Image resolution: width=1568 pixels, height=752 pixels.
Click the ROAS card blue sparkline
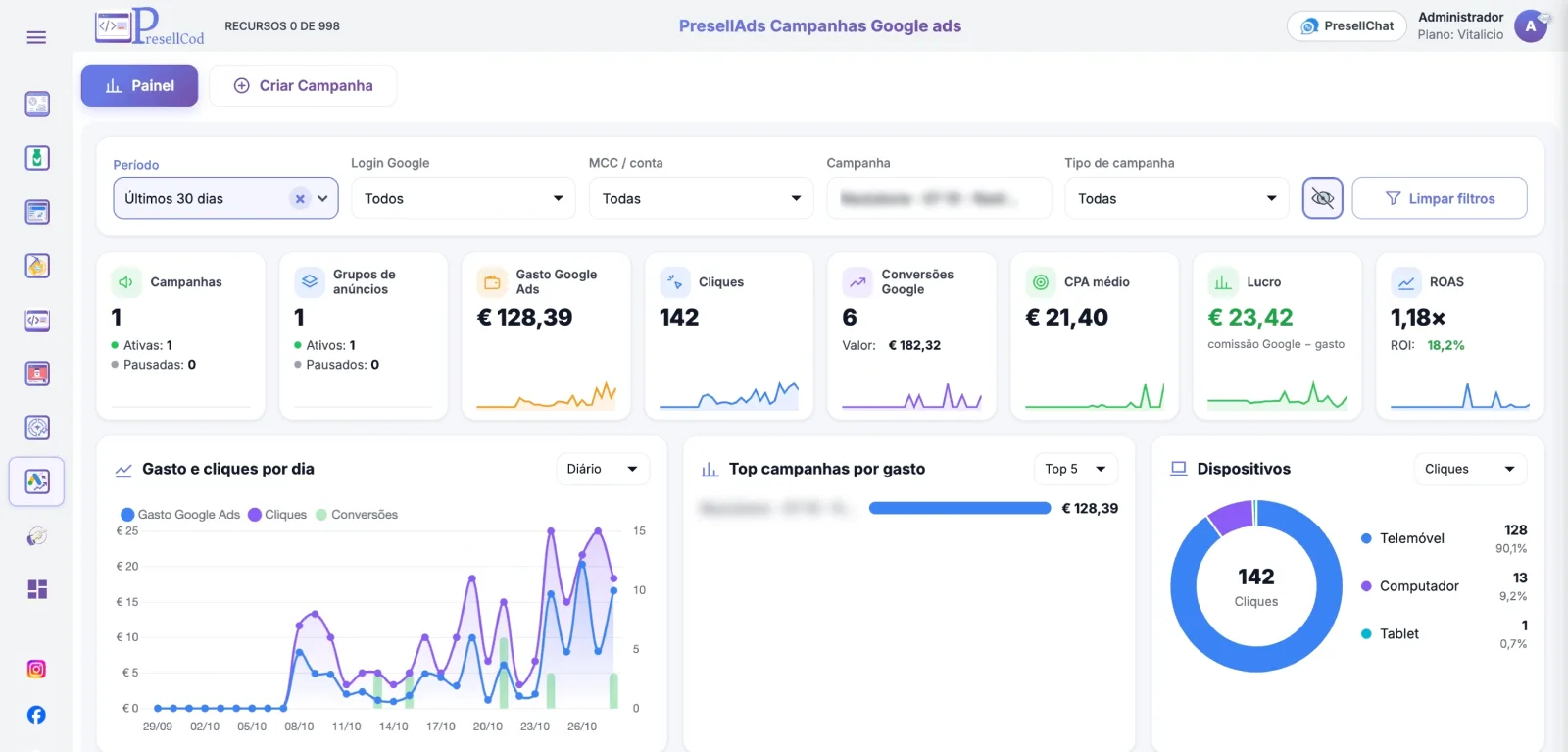[1460, 395]
